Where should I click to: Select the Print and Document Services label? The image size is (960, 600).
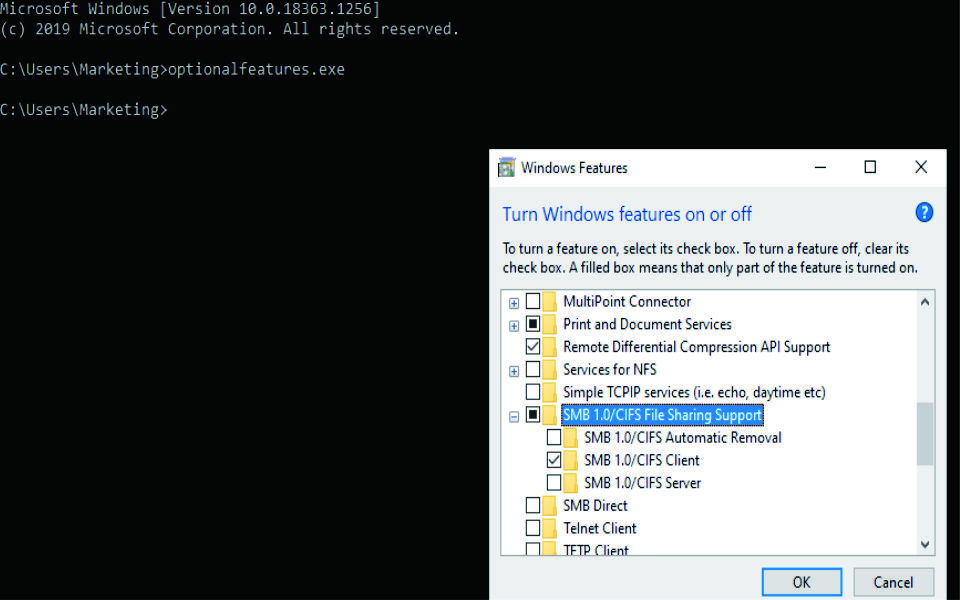pyautogui.click(x=647, y=324)
